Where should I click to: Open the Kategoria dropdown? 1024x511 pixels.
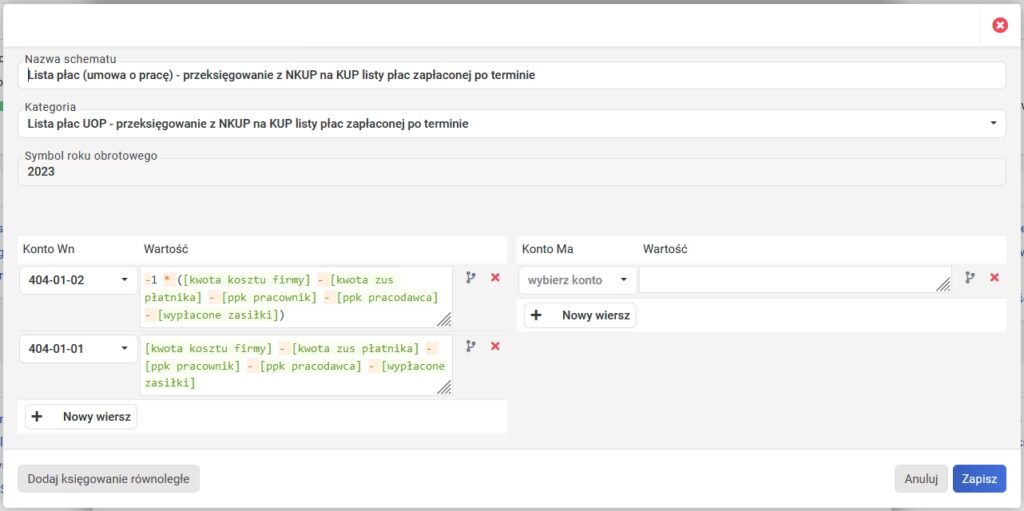tap(511, 124)
